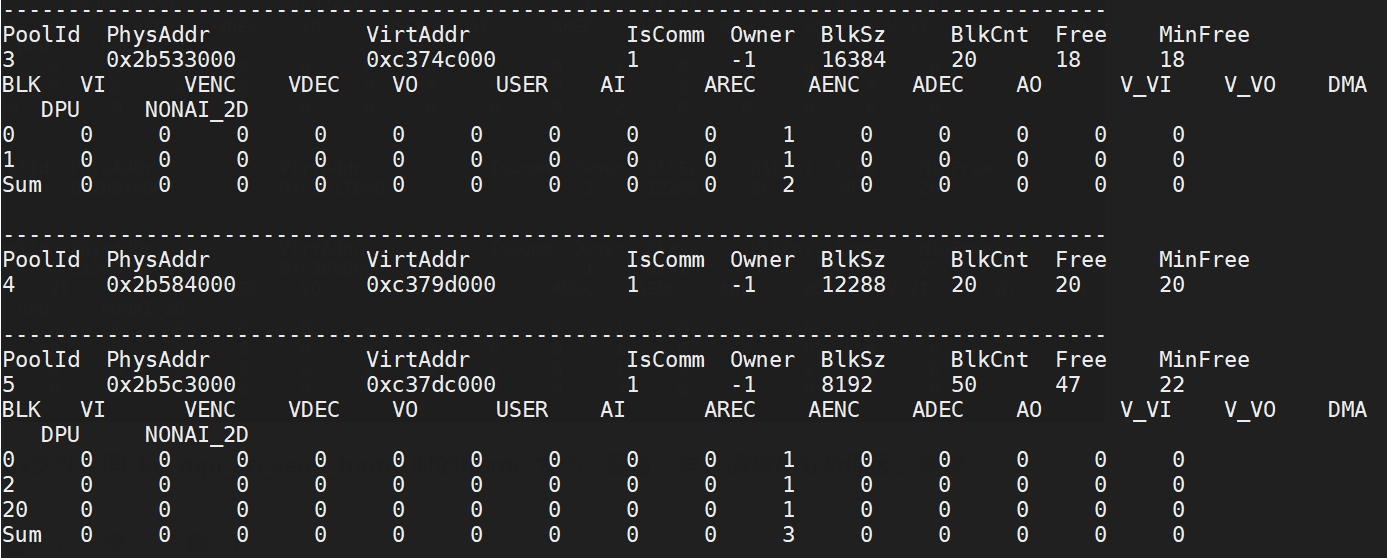Select BLK row label 2 in pool 5 table
This screenshot has width=1387, height=558.
(8, 485)
